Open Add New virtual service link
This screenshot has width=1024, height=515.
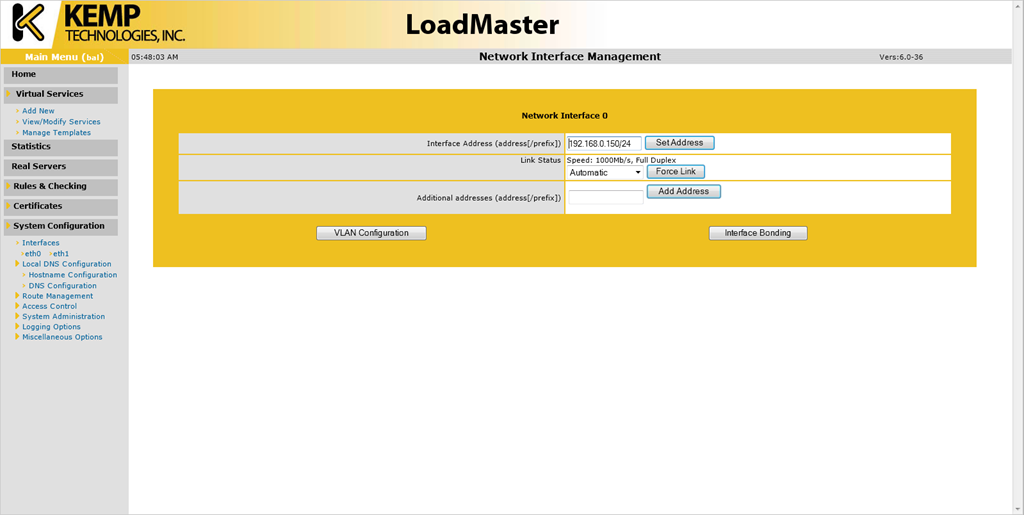click(38, 111)
